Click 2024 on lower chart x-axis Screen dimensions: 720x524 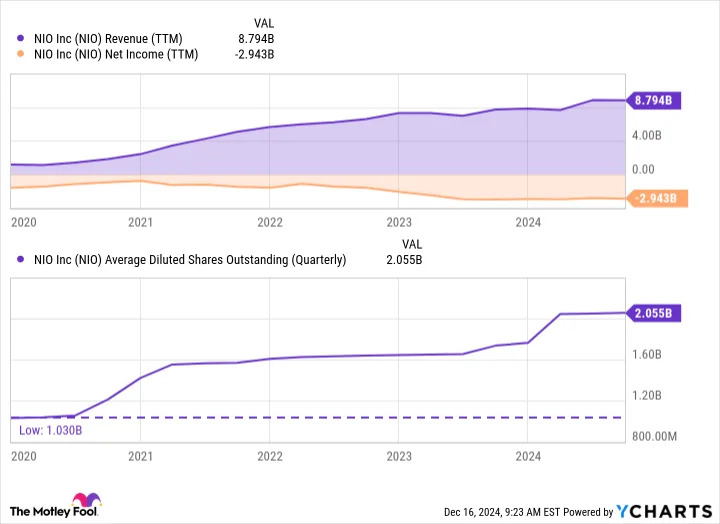click(528, 456)
